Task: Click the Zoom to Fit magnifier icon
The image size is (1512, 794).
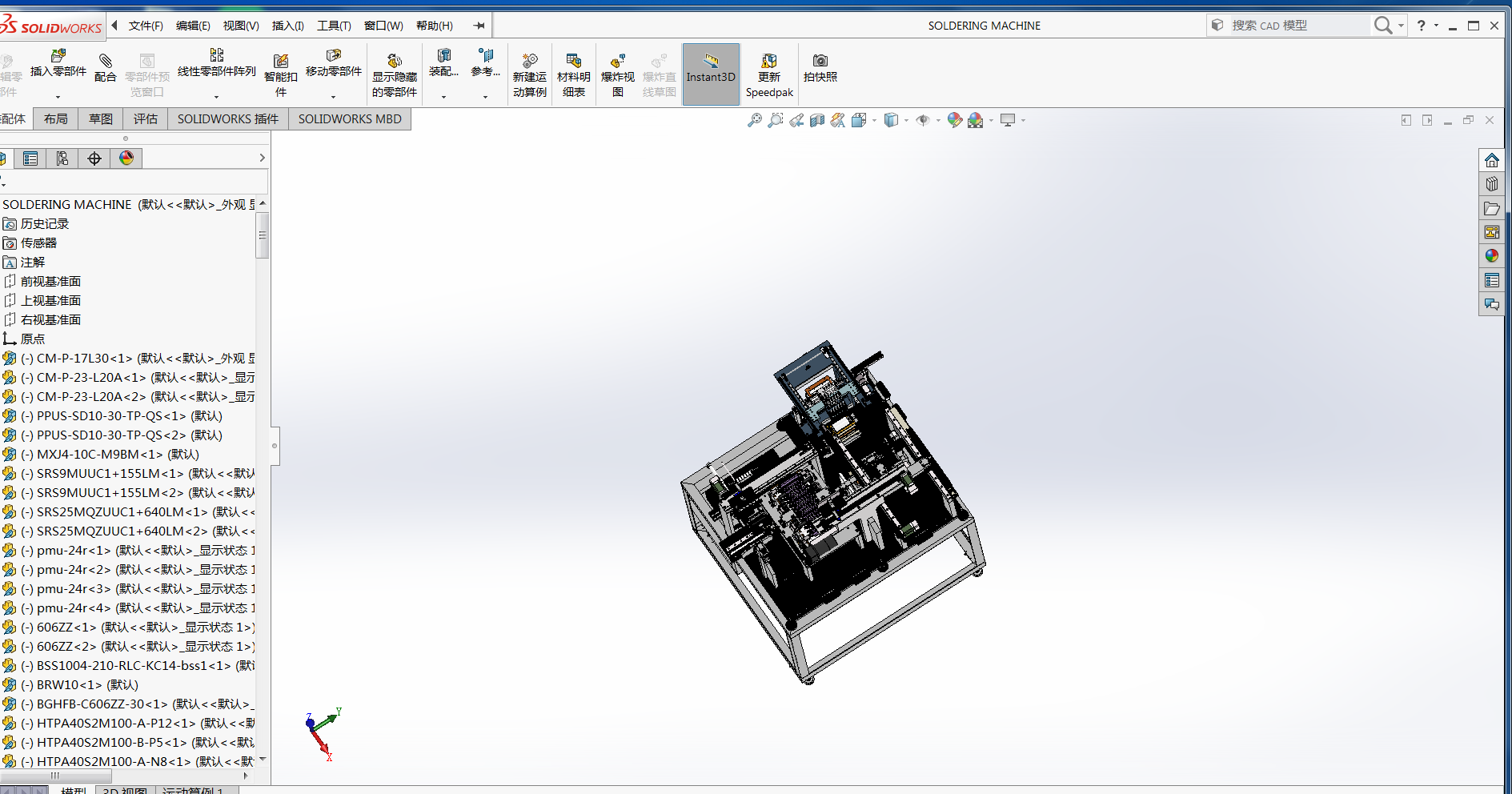Action: coord(754,120)
